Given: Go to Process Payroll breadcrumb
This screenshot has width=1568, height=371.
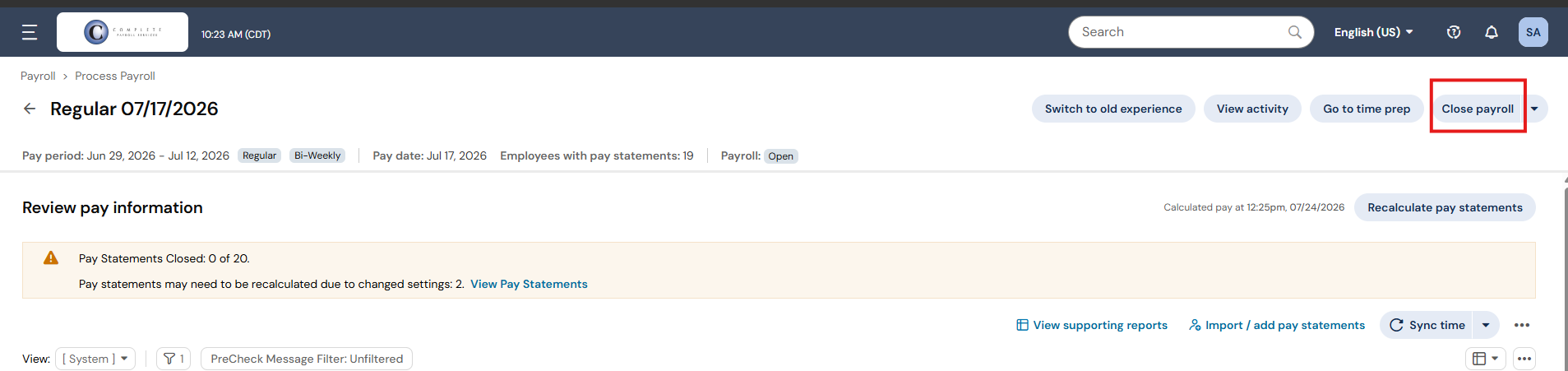Looking at the screenshot, I should (115, 76).
